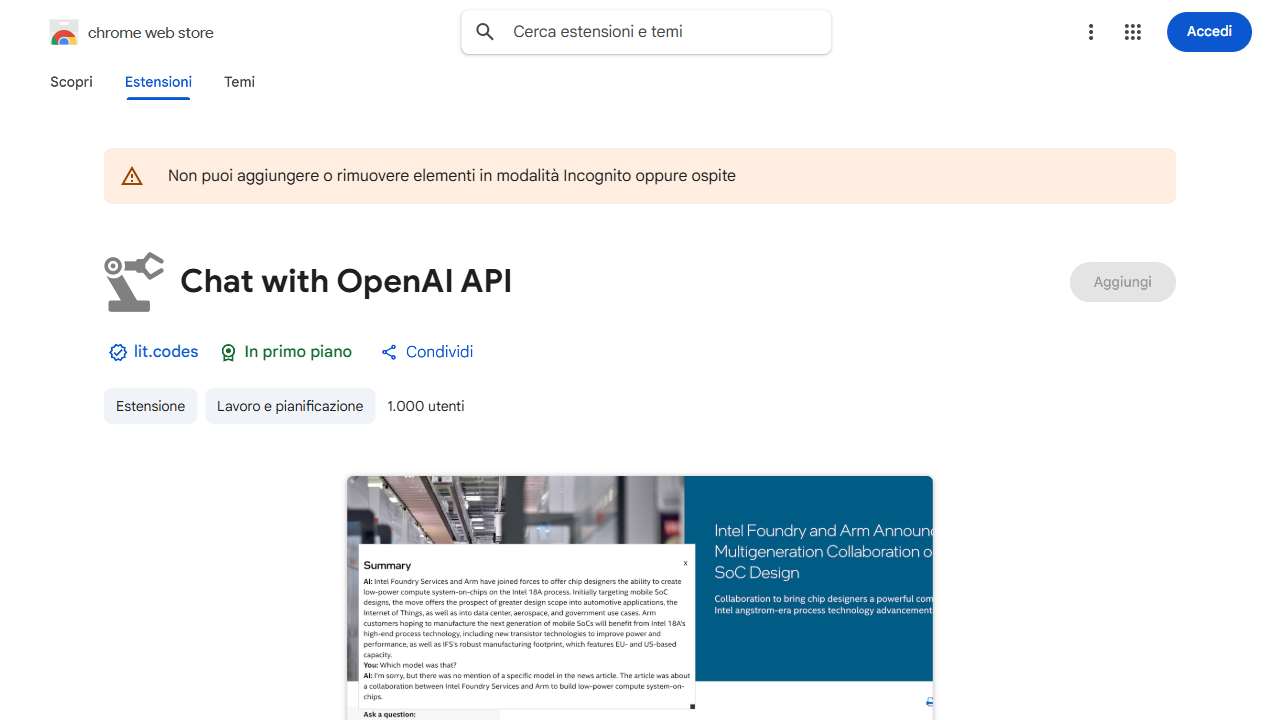Click the warning triangle in the Incognito banner
Screen dimensions: 1280x720
click(x=132, y=175)
